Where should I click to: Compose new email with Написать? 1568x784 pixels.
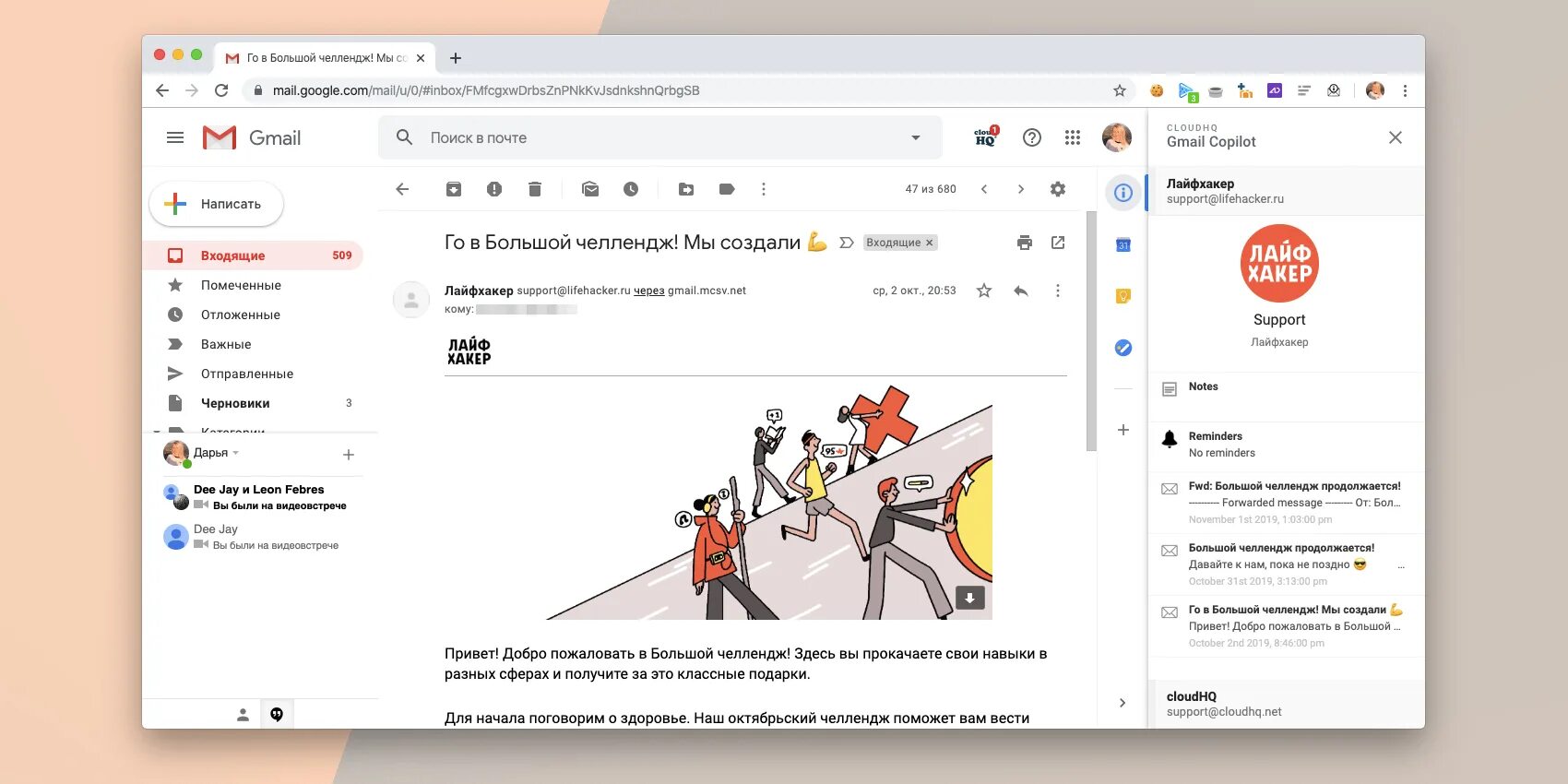coord(216,204)
